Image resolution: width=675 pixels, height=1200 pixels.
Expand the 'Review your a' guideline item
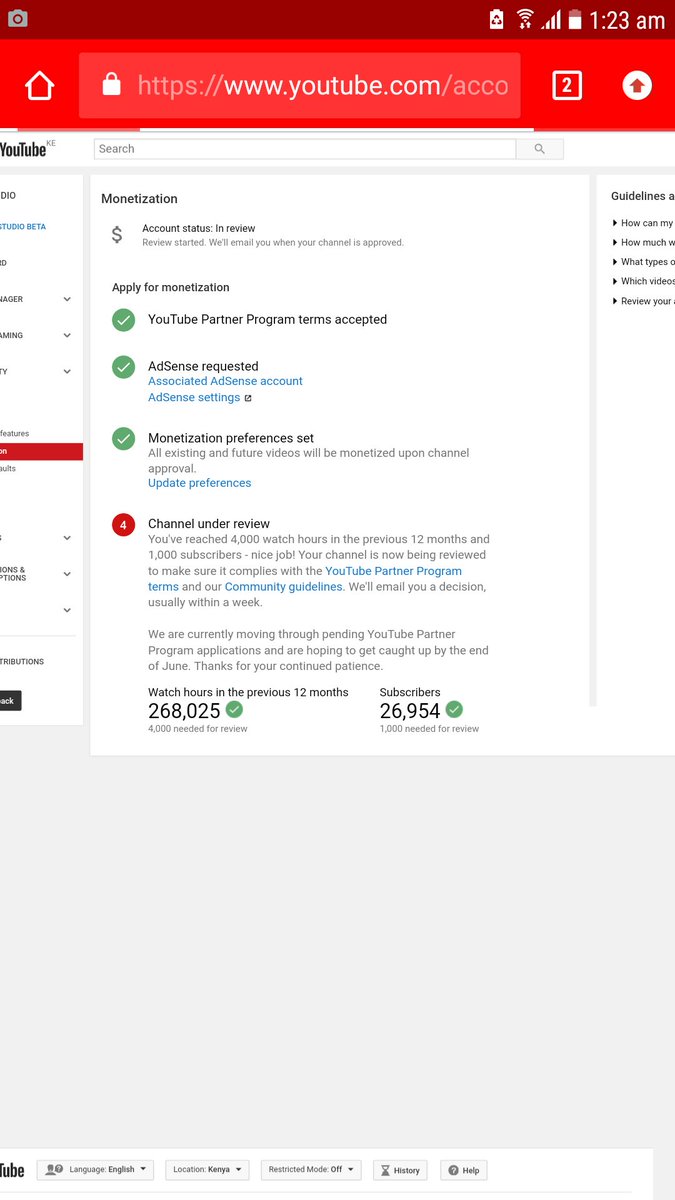pos(643,301)
